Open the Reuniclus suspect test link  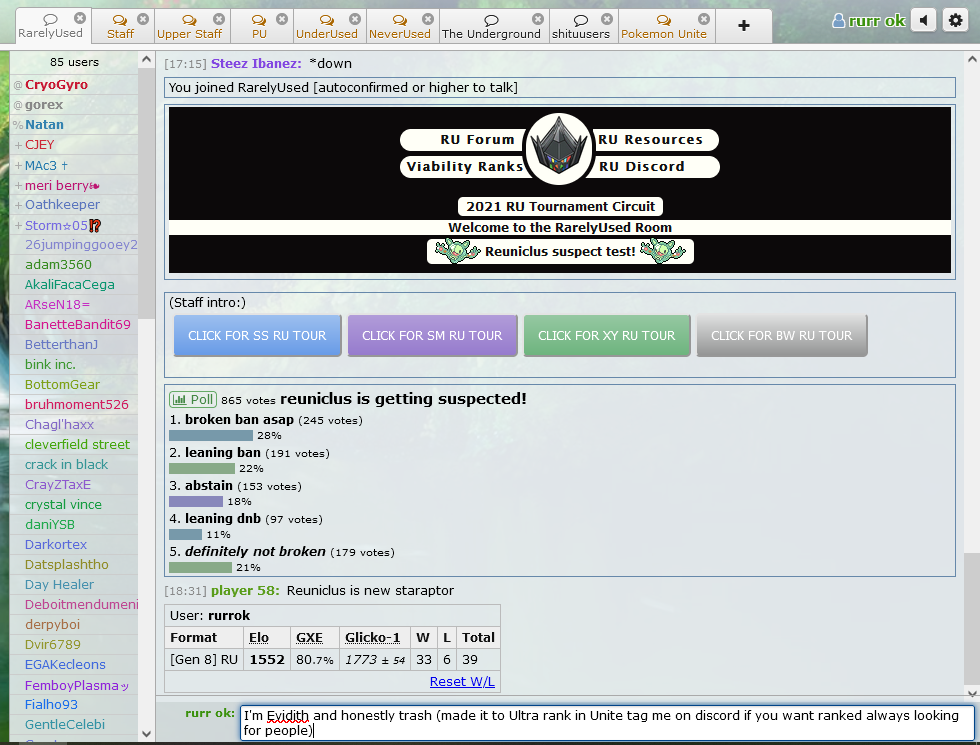(560, 251)
